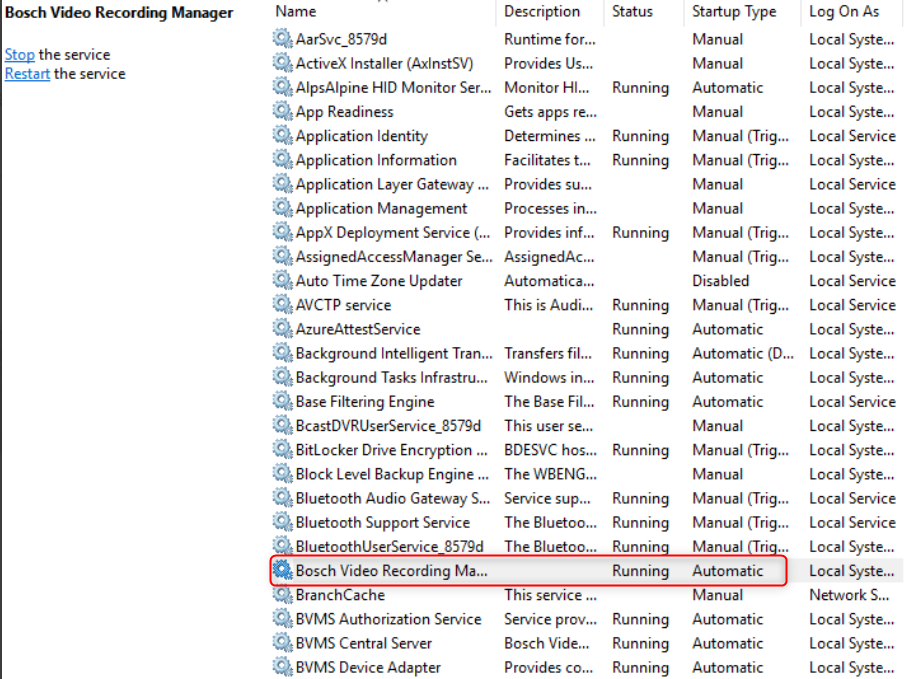Click the Bosch Vide... description cell
The height and width of the screenshot is (679, 916).
tap(547, 643)
